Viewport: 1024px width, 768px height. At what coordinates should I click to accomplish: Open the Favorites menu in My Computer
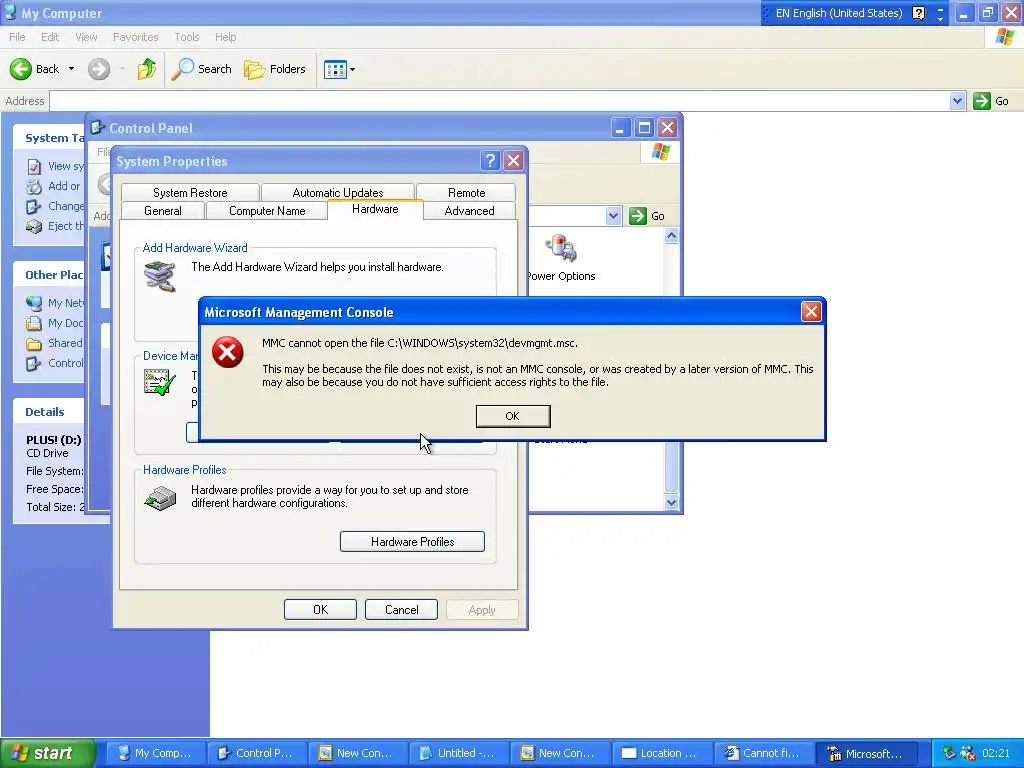click(135, 37)
